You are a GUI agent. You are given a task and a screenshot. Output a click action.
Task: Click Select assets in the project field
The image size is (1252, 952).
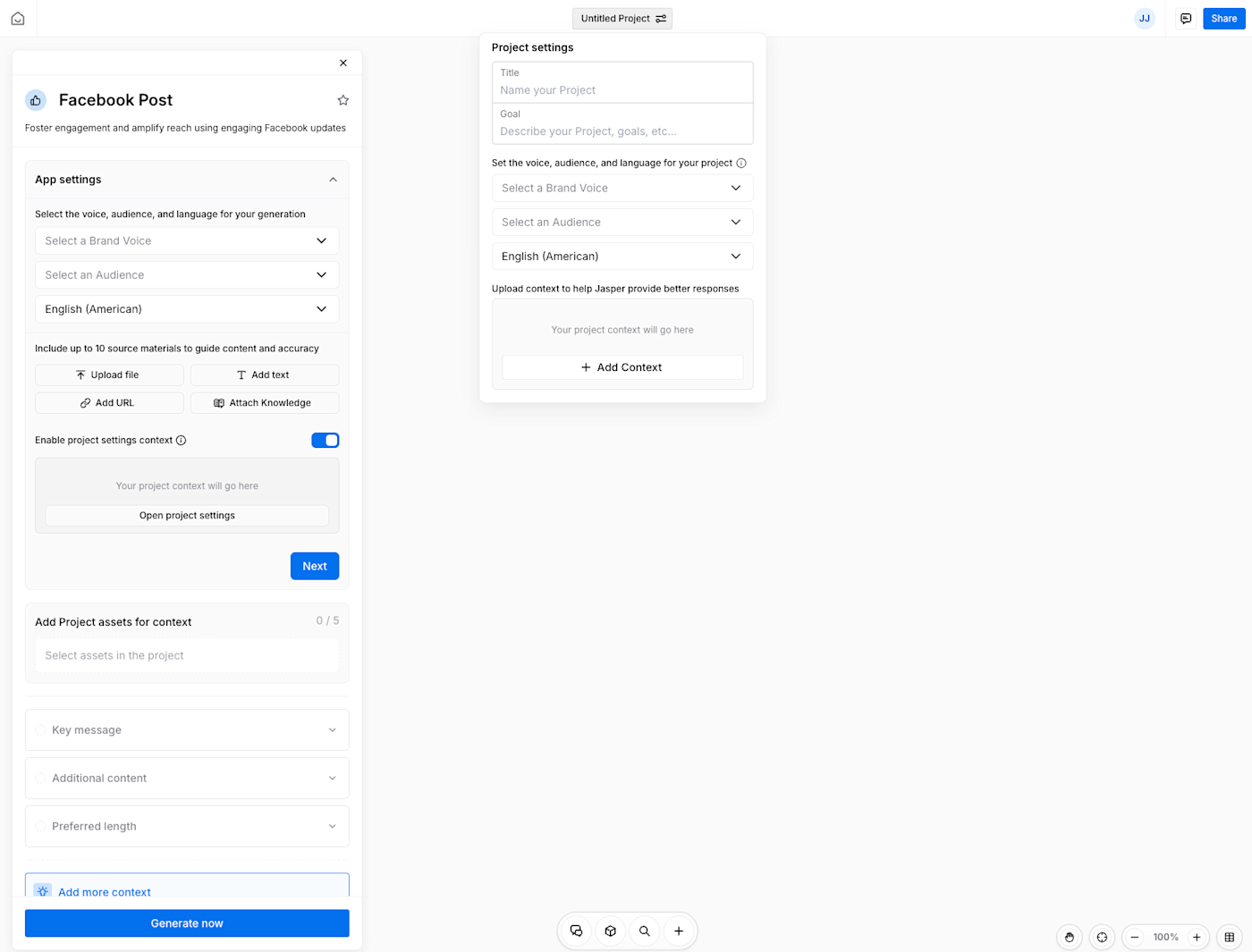pyautogui.click(x=187, y=655)
